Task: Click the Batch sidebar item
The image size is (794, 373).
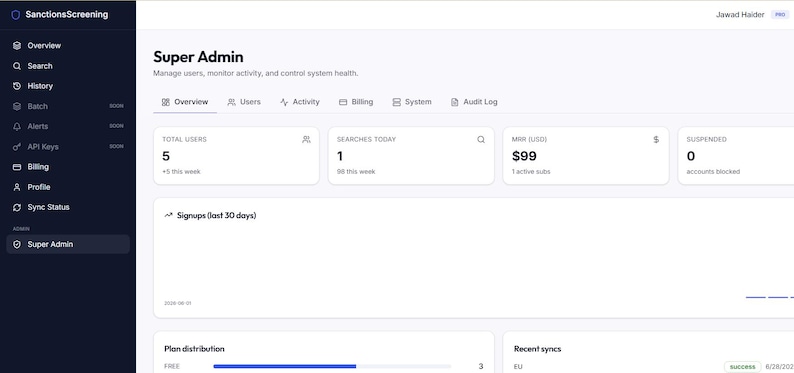Action: (x=68, y=106)
